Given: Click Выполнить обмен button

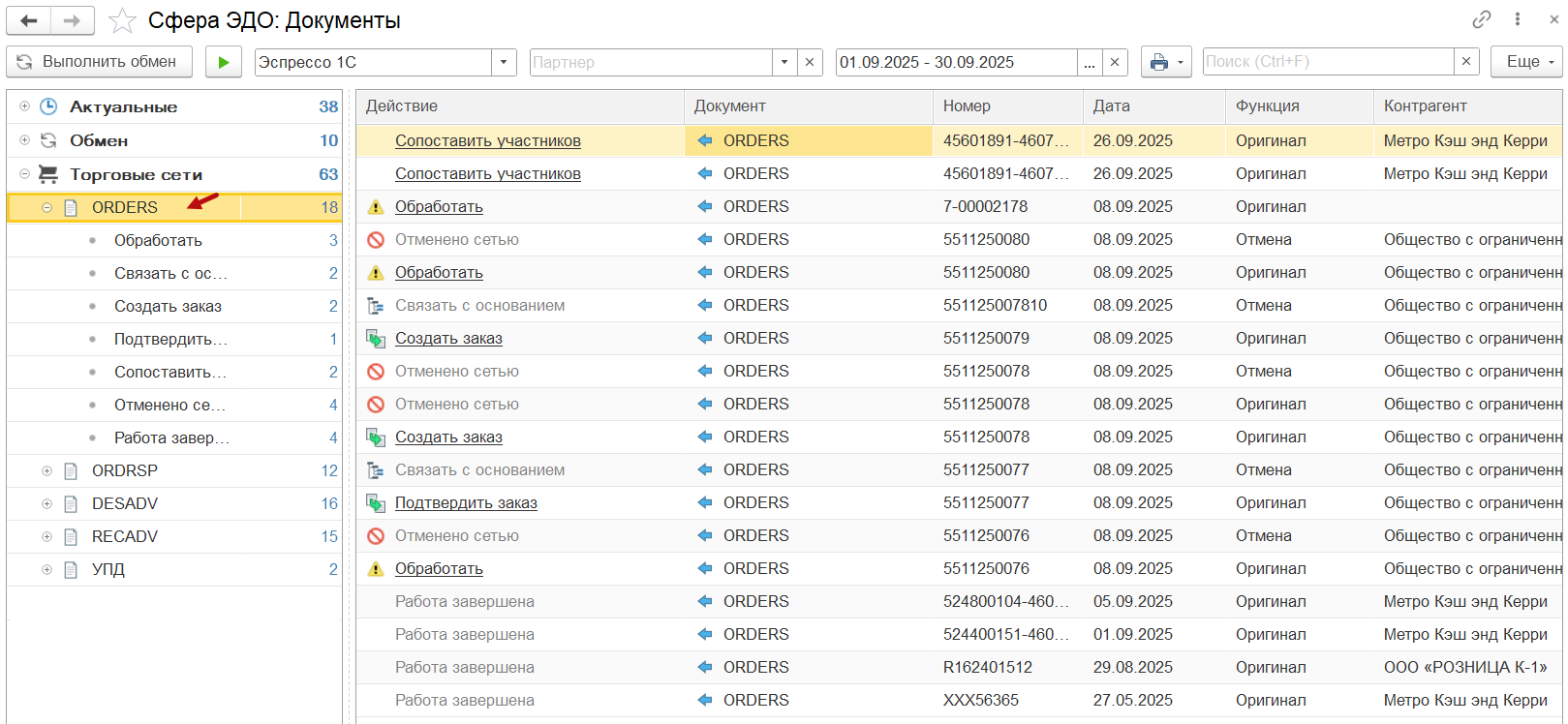Looking at the screenshot, I should pos(99,62).
